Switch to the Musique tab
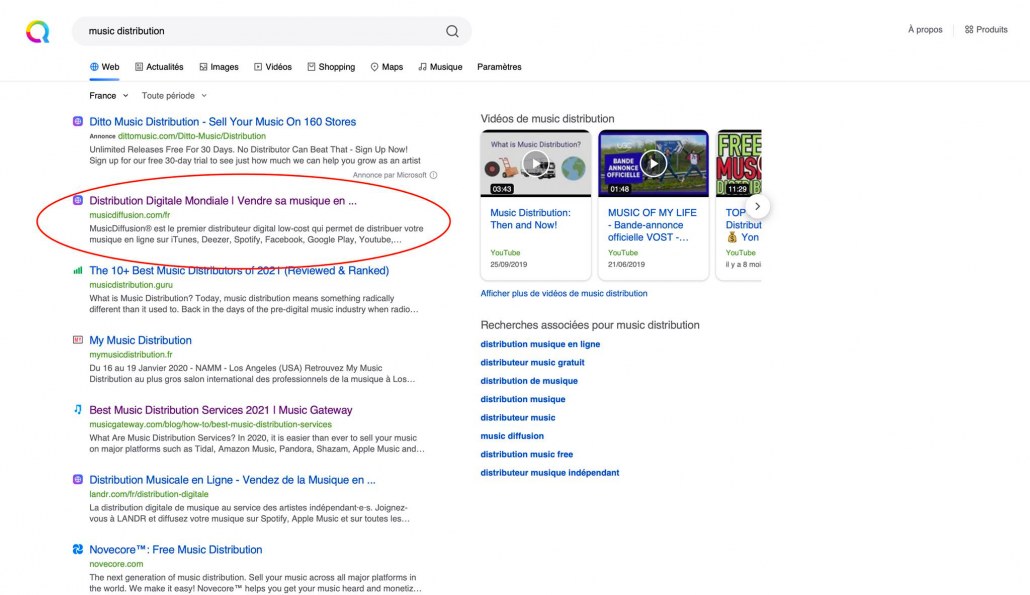Viewport: 1030px width, 595px height. [440, 67]
